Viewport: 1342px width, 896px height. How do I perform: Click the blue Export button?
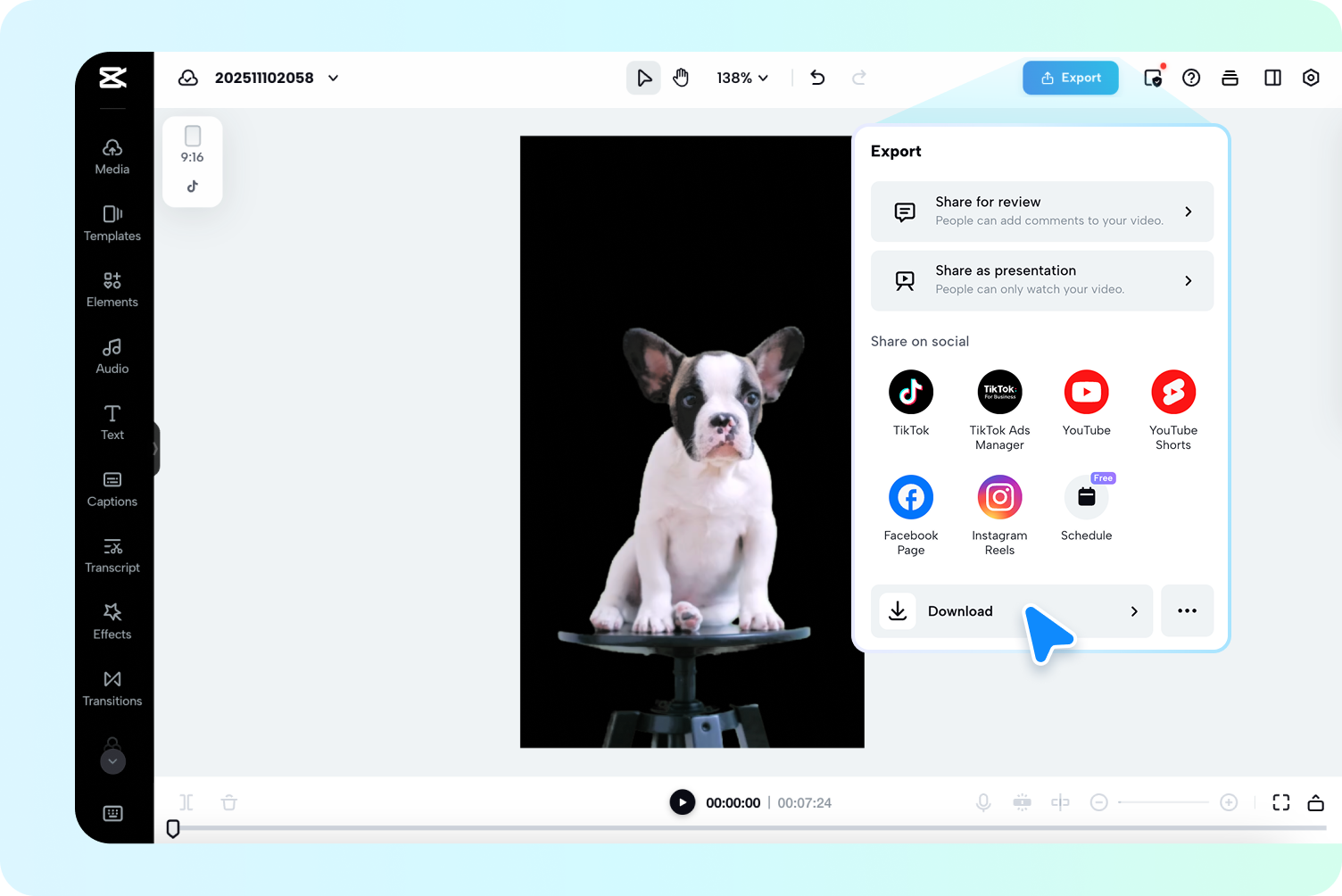pos(1070,78)
